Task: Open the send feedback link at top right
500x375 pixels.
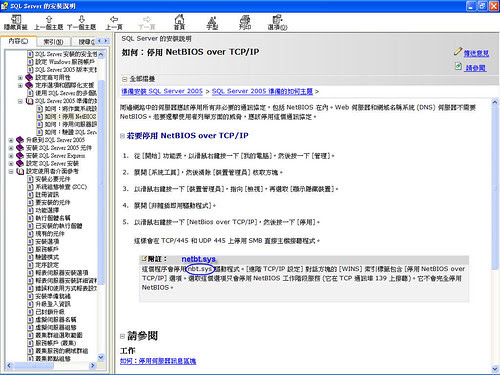Action: (476, 53)
